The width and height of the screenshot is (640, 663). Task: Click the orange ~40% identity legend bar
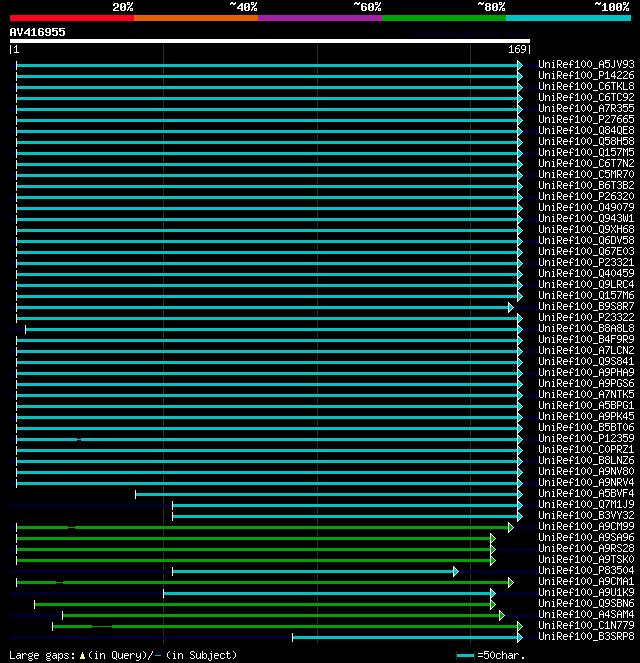pyautogui.click(x=196, y=18)
